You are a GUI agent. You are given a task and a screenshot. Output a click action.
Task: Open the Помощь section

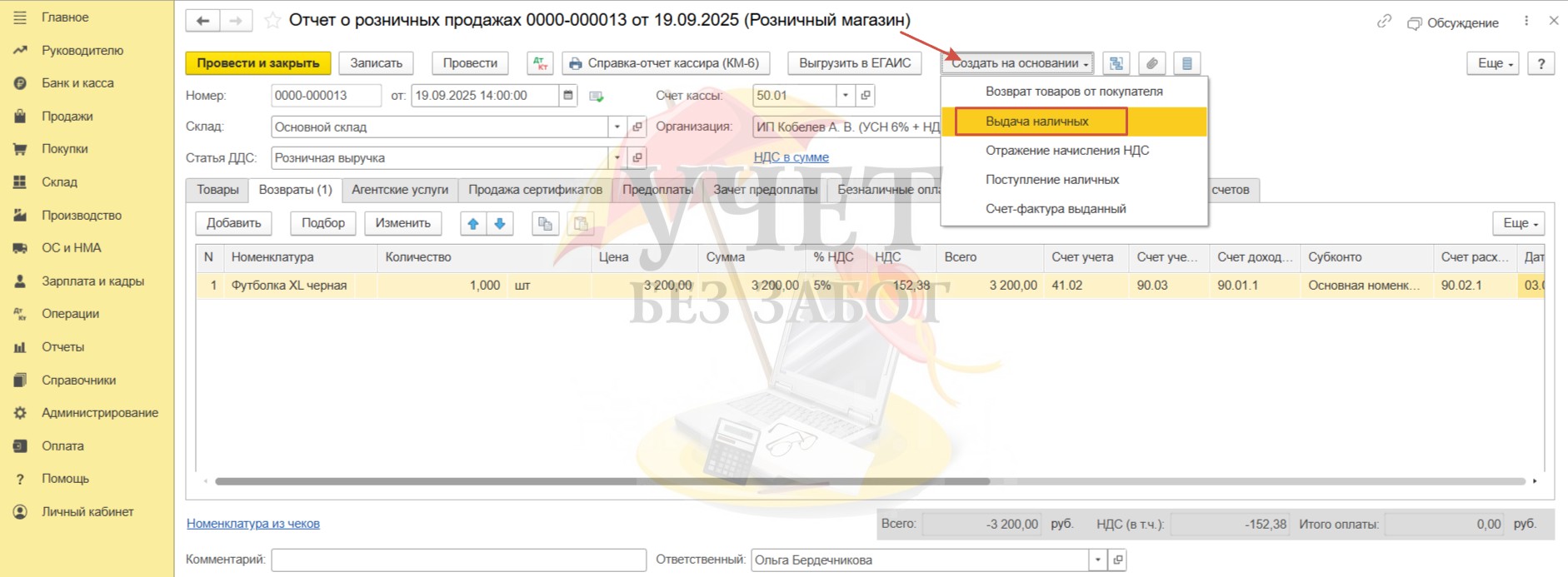(x=65, y=478)
